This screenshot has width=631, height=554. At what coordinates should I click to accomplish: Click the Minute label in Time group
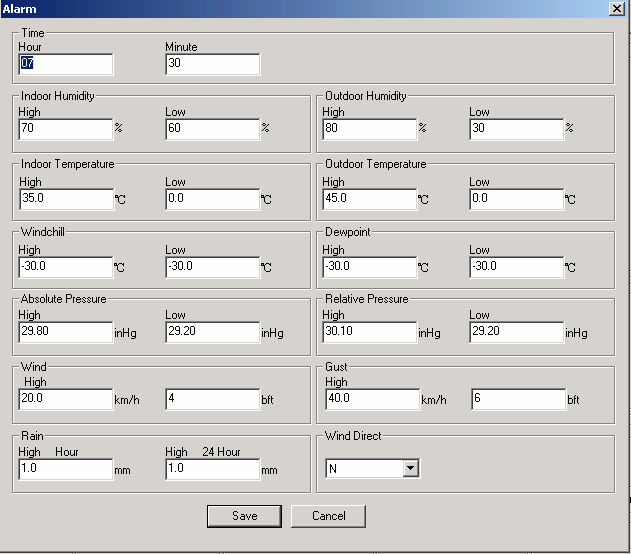(181, 47)
